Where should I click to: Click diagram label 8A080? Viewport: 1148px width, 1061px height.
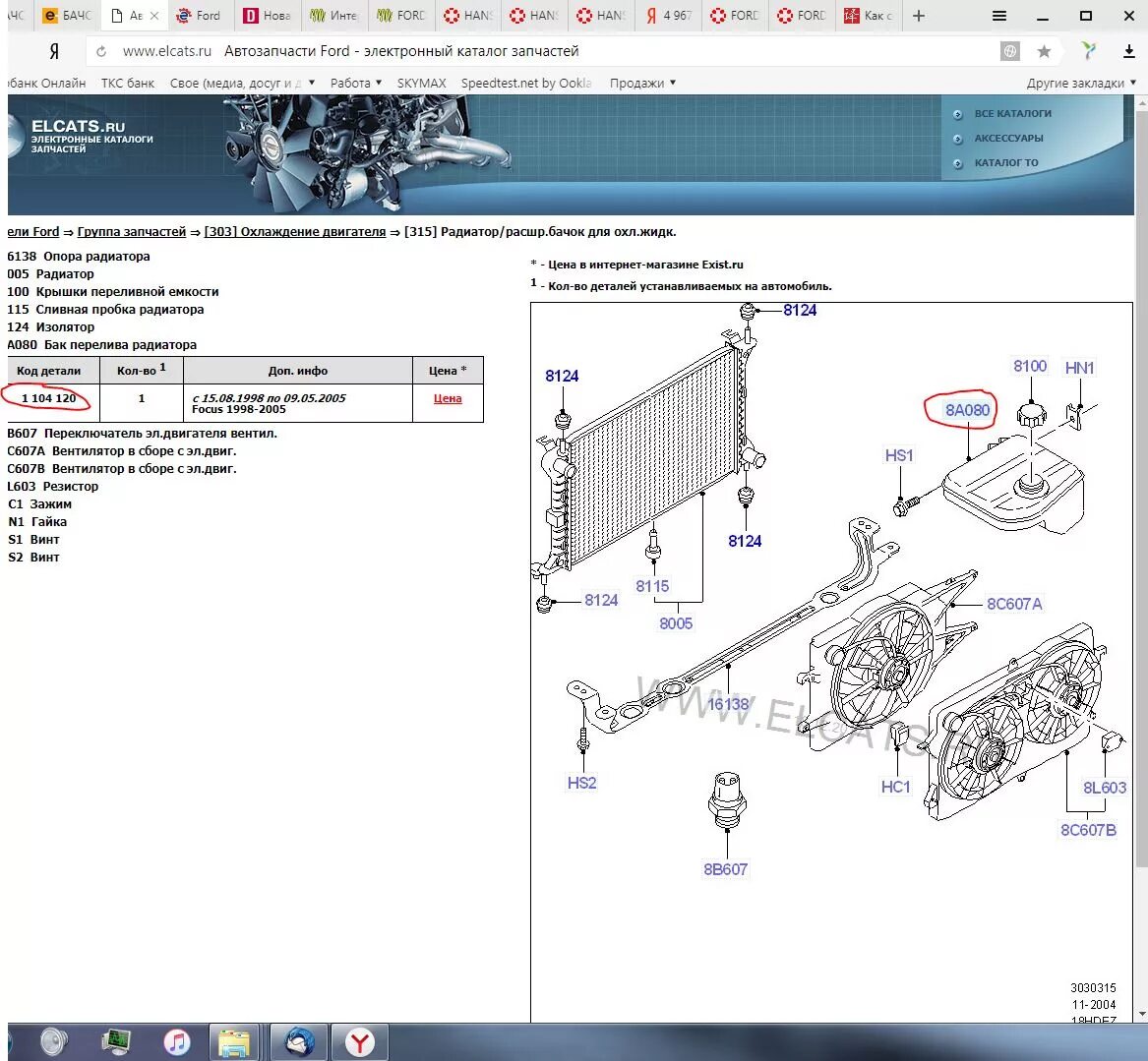[x=966, y=410]
